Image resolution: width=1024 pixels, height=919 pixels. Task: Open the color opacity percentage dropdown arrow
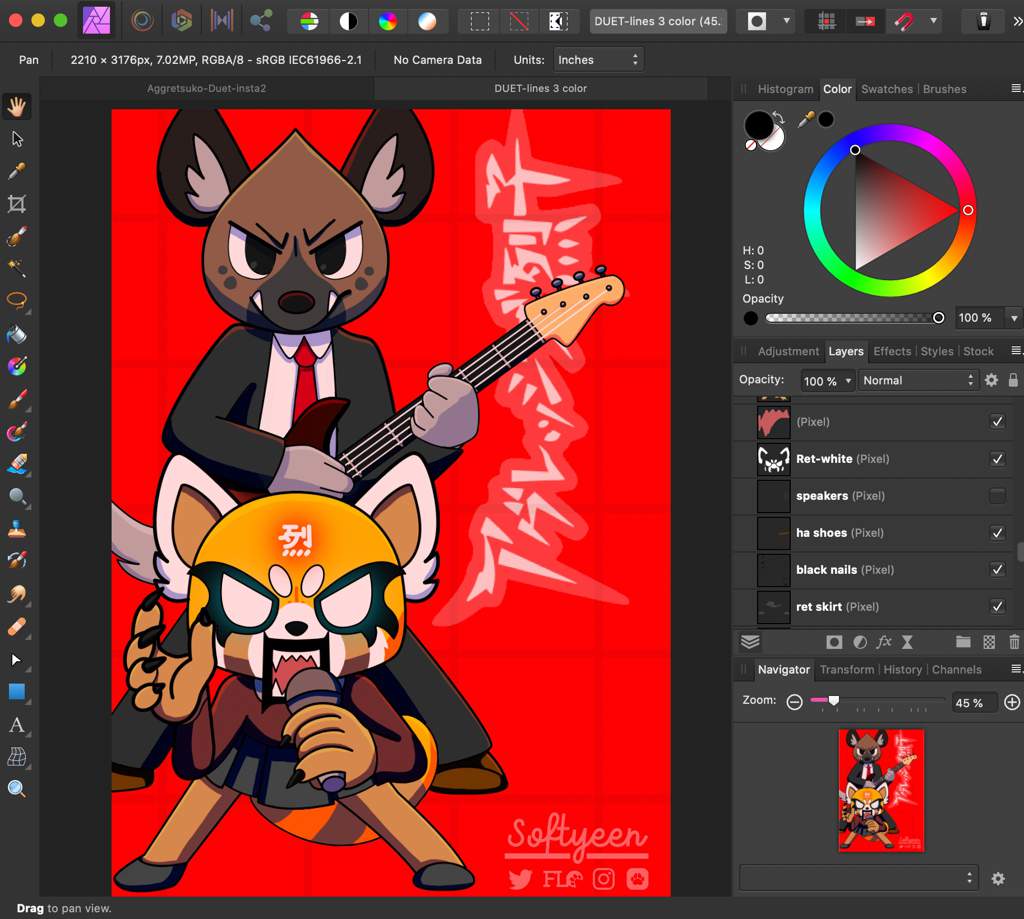tap(1014, 318)
